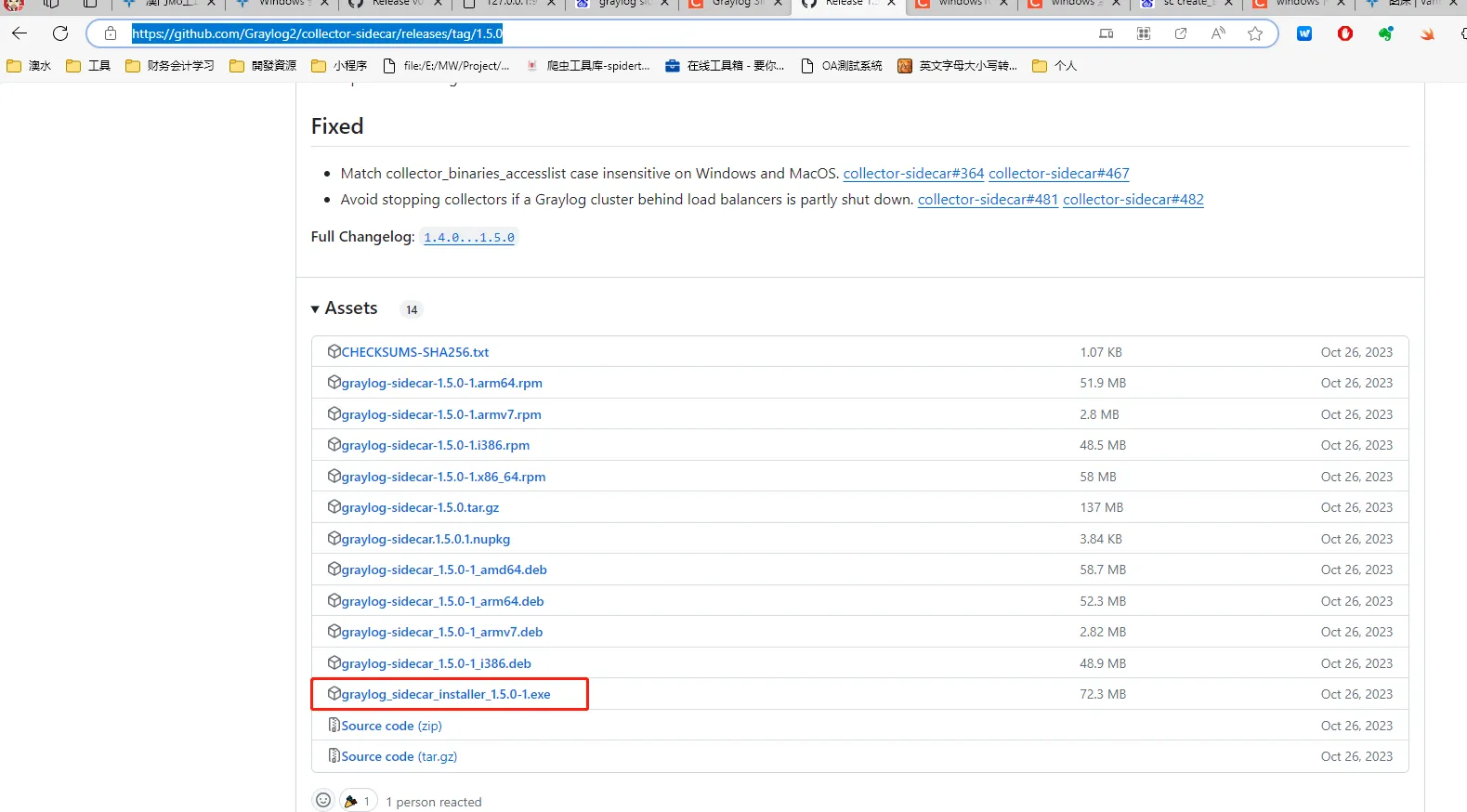
Task: Favorite this page with the star icon
Action: click(1255, 33)
